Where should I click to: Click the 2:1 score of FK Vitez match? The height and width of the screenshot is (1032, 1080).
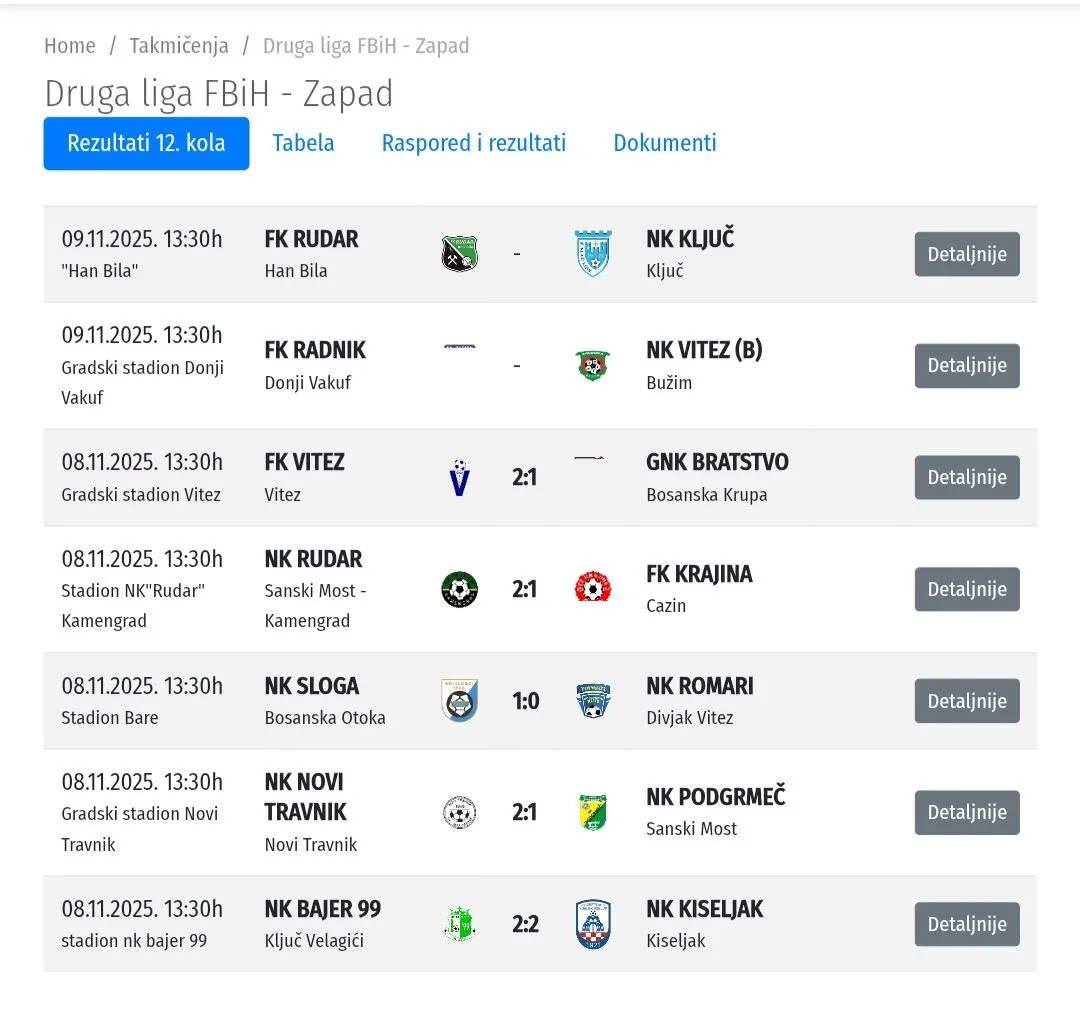[525, 478]
